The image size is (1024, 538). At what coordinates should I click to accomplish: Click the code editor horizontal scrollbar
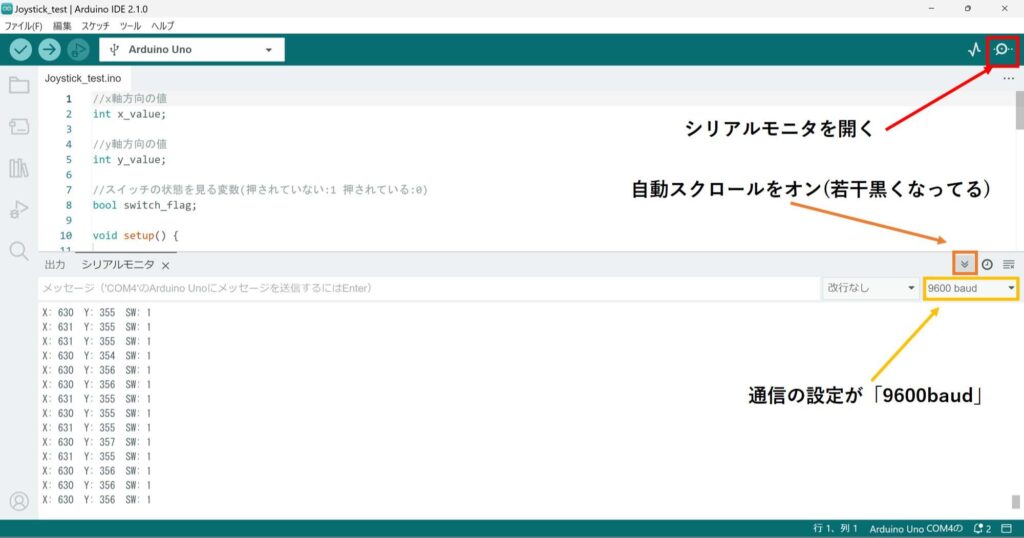click(x=125, y=251)
